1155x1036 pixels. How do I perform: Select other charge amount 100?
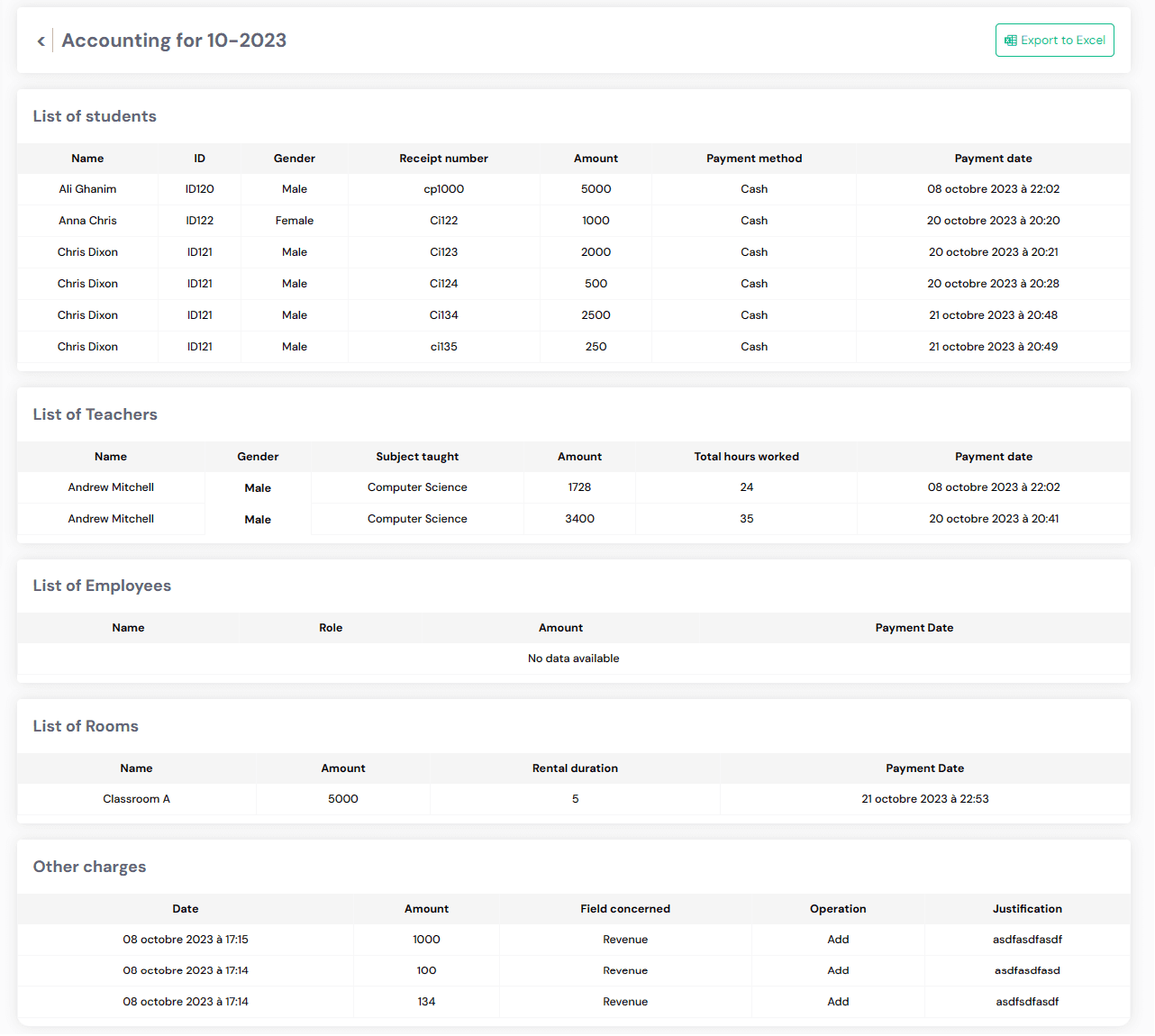point(426,971)
